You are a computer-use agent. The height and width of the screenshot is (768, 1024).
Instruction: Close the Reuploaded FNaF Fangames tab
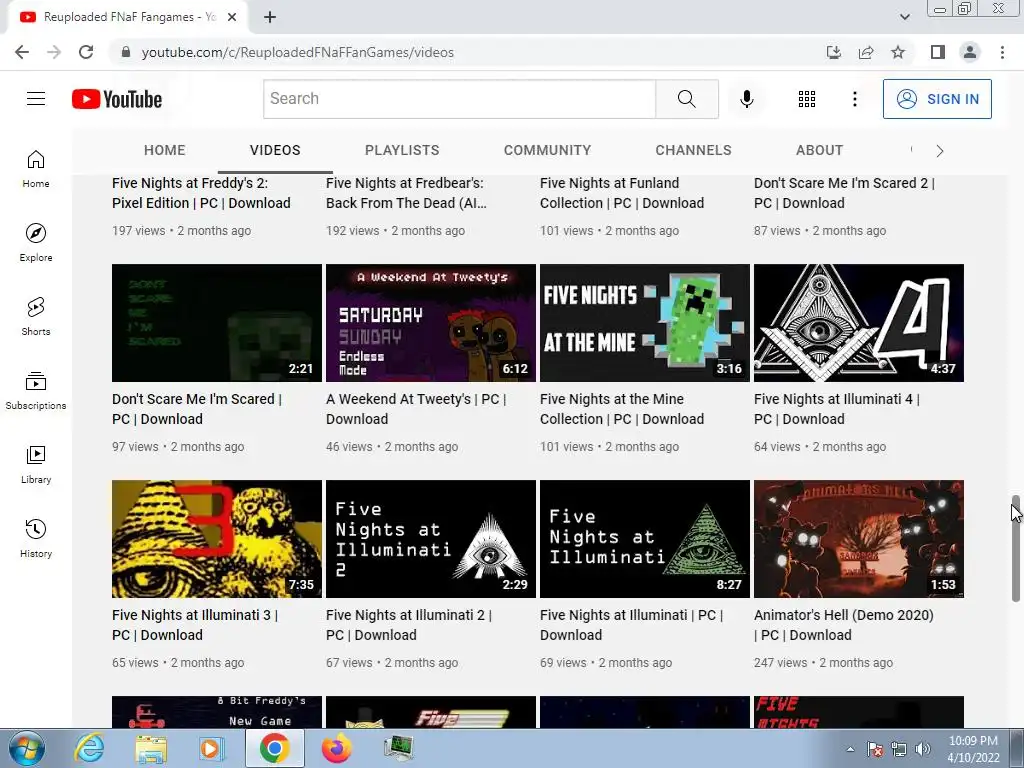pyautogui.click(x=232, y=18)
